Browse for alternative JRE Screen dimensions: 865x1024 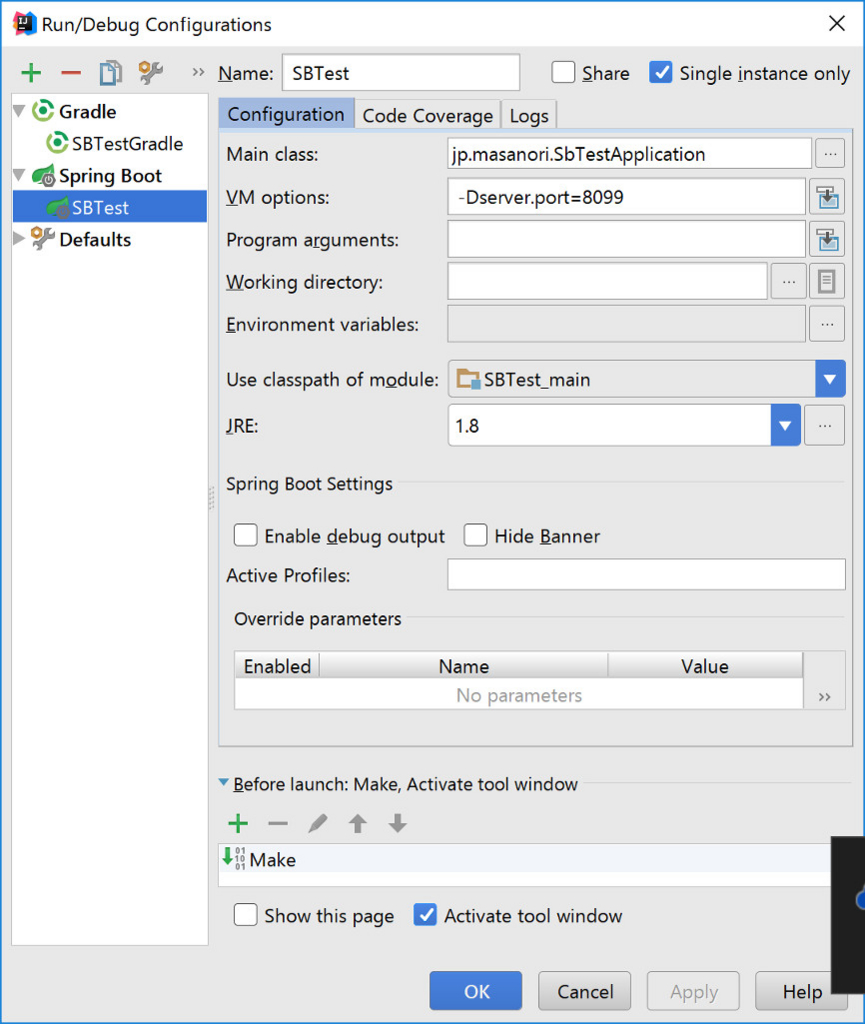[x=825, y=426]
